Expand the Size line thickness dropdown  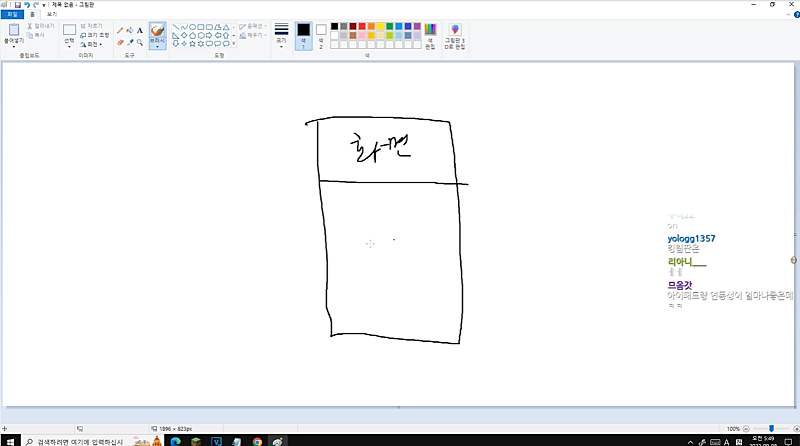pos(281,36)
